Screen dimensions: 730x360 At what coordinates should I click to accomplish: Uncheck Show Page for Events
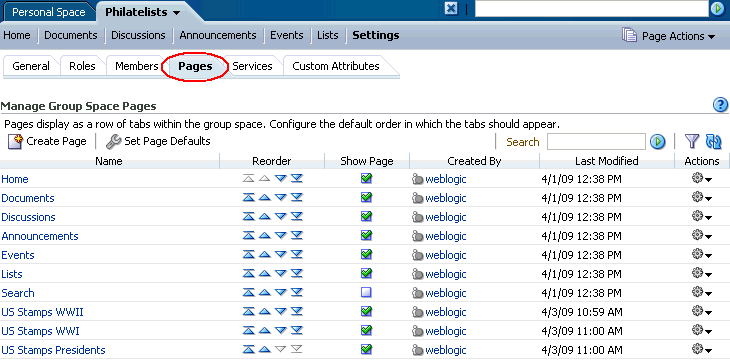(366, 254)
